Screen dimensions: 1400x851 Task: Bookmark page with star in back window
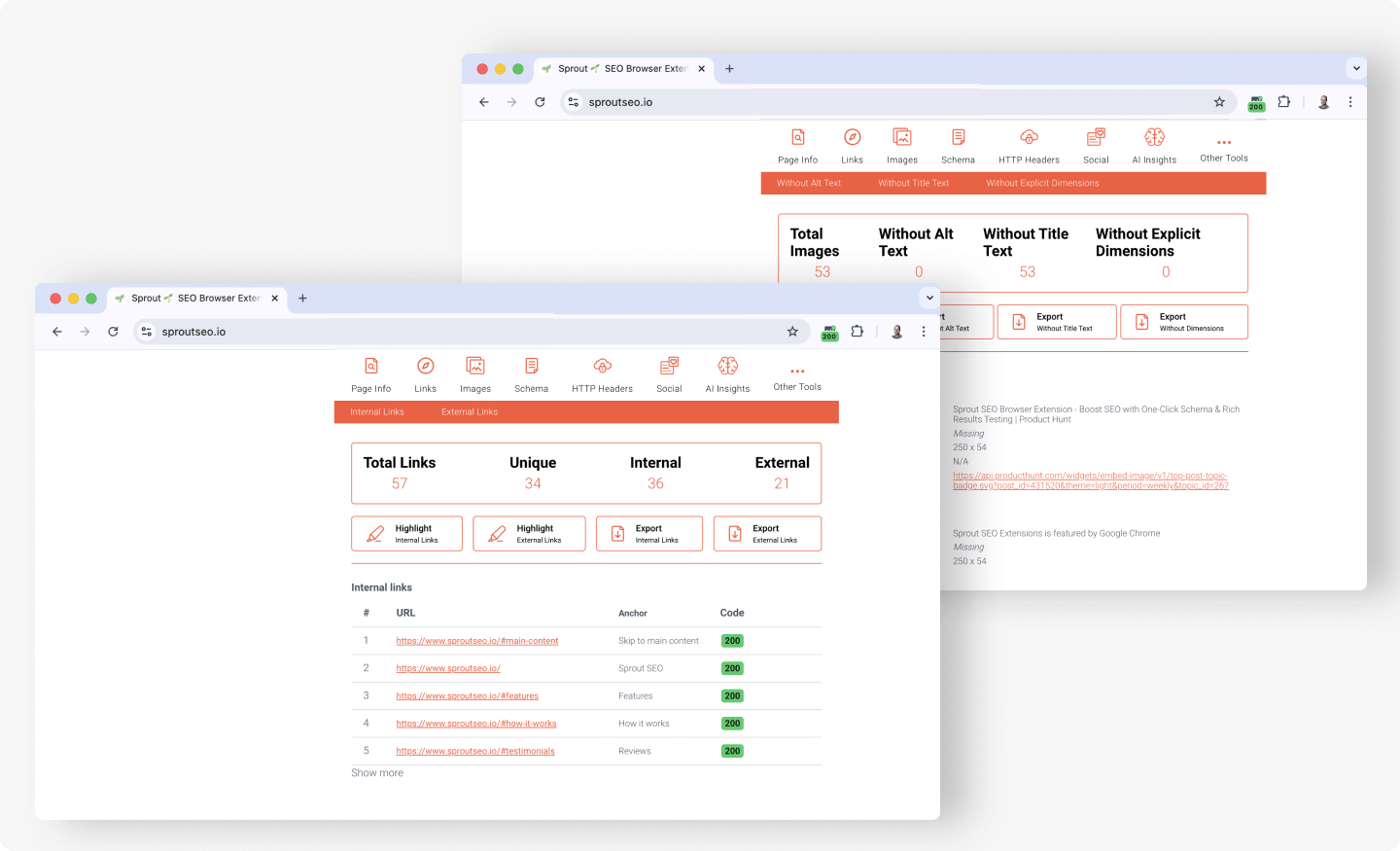(x=1219, y=102)
